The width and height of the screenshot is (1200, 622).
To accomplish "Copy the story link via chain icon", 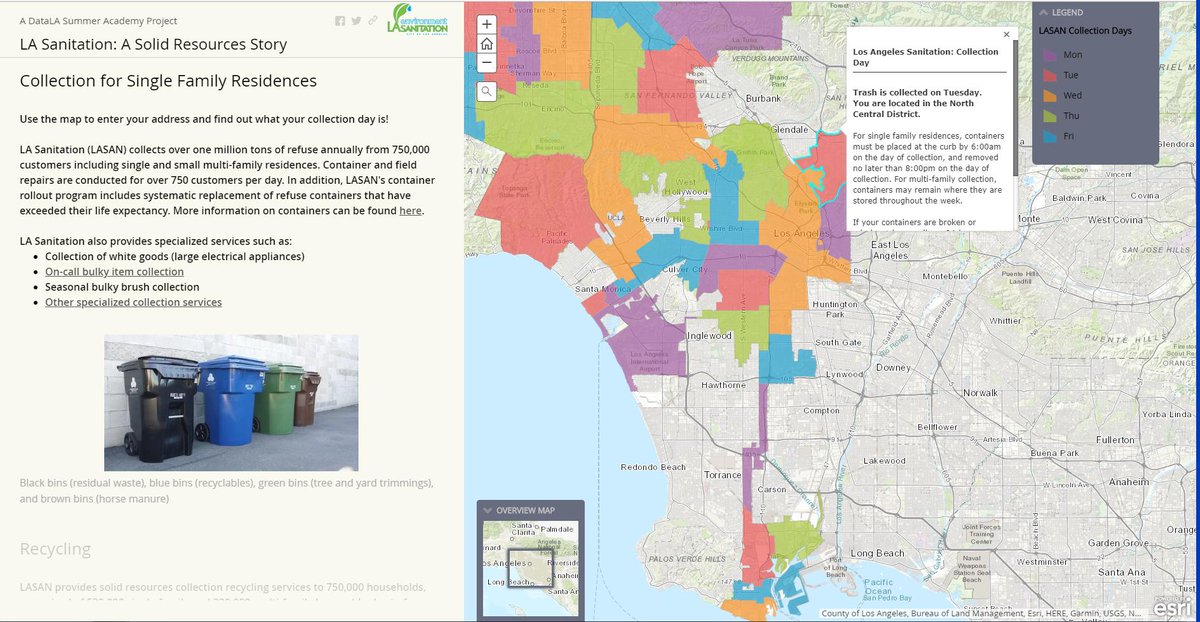I will (372, 20).
